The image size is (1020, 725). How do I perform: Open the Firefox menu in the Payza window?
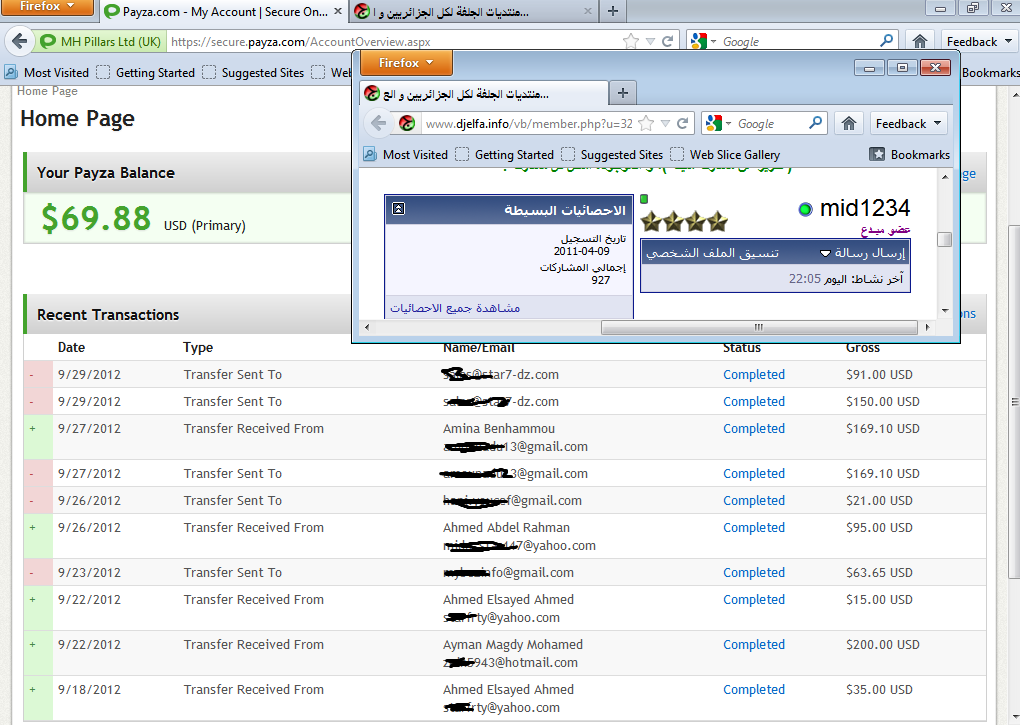point(47,7)
